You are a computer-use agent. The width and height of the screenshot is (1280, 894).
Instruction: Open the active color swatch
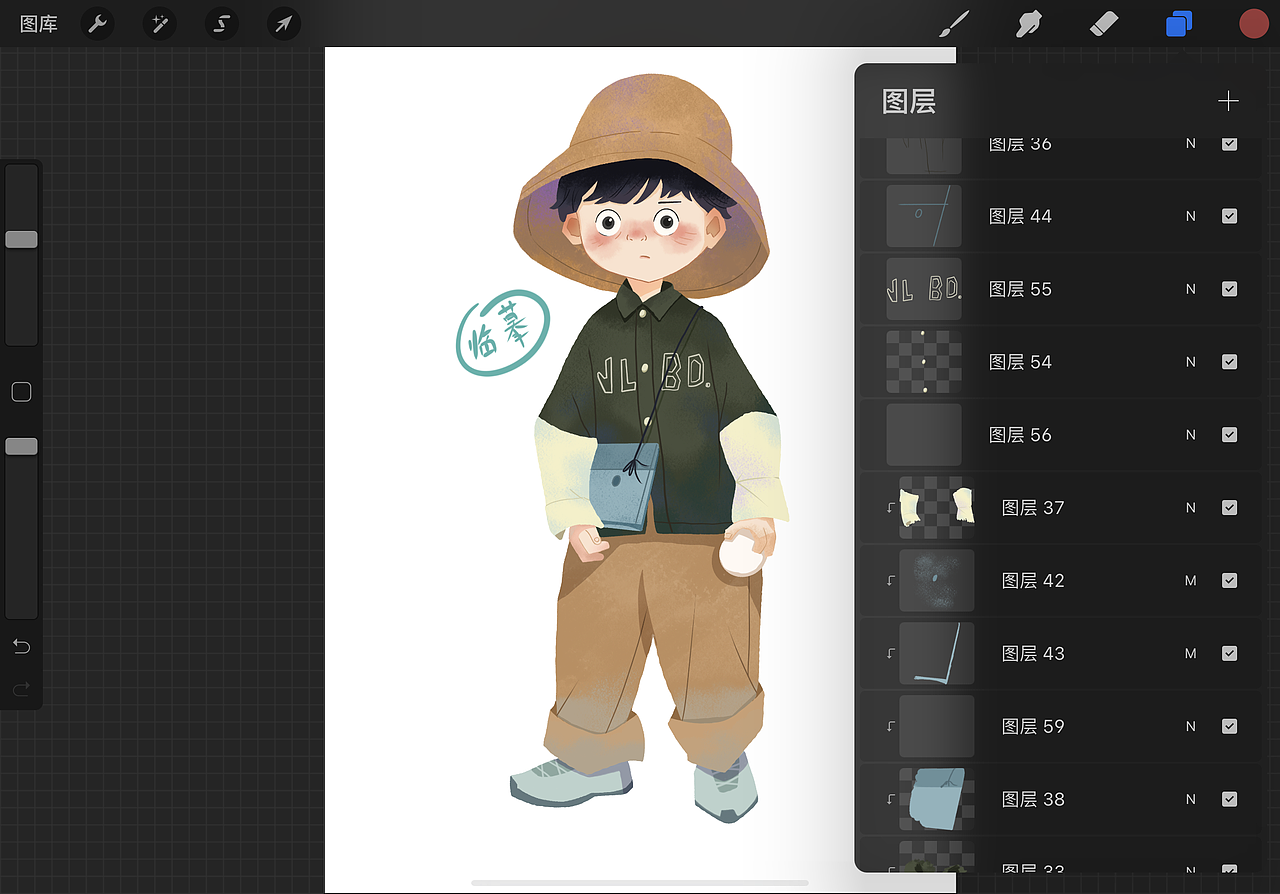pyautogui.click(x=1253, y=24)
